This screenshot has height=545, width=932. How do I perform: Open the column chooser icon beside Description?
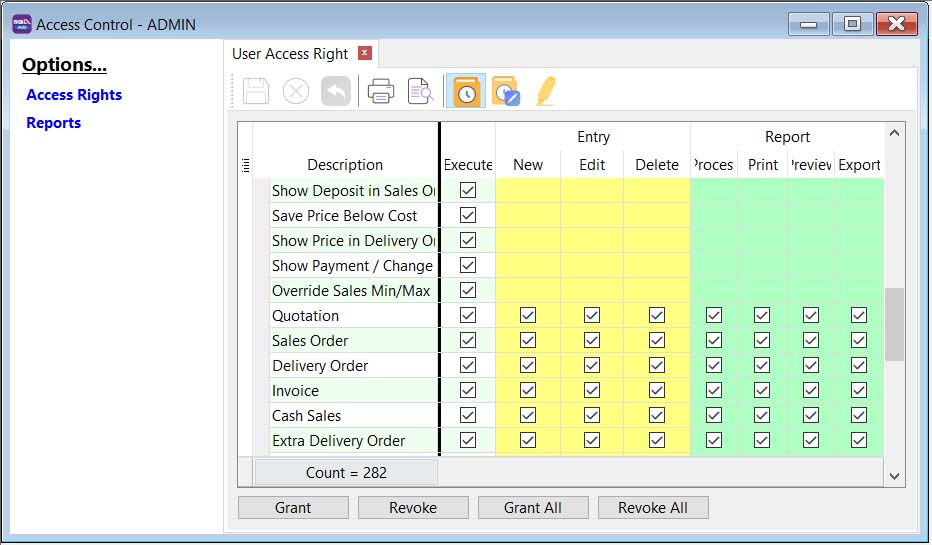[x=246, y=165]
